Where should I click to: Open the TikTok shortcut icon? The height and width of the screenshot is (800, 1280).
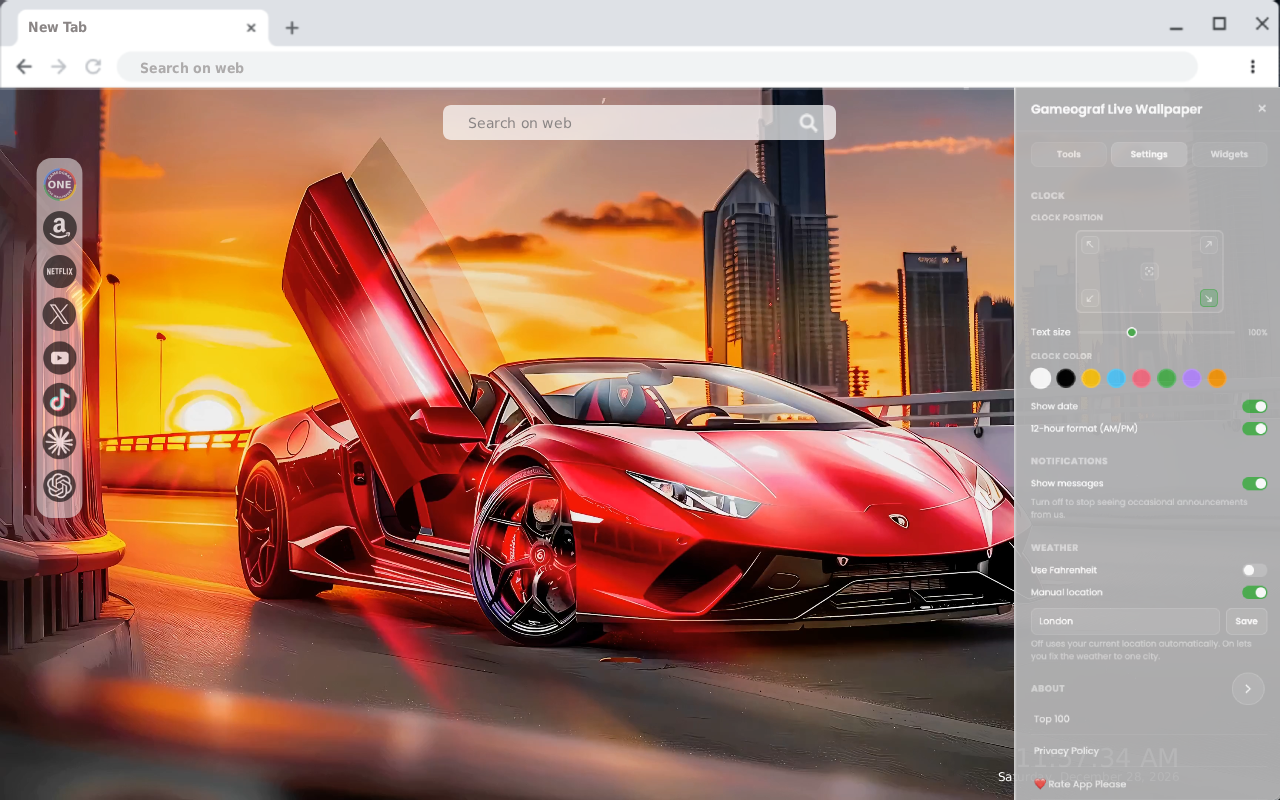point(60,400)
